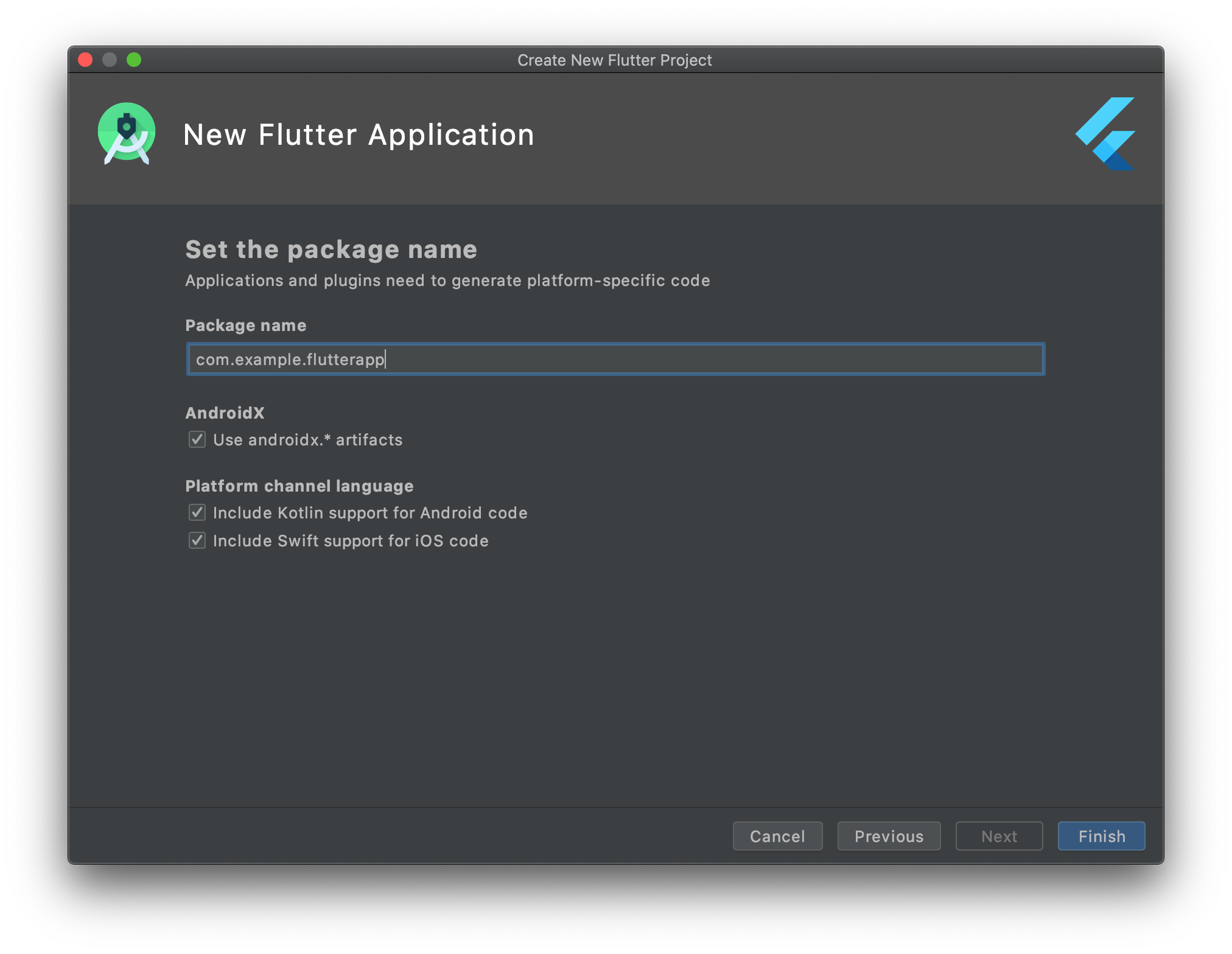Close the Create New Flutter Project dialog
1232x954 pixels.
click(x=85, y=60)
